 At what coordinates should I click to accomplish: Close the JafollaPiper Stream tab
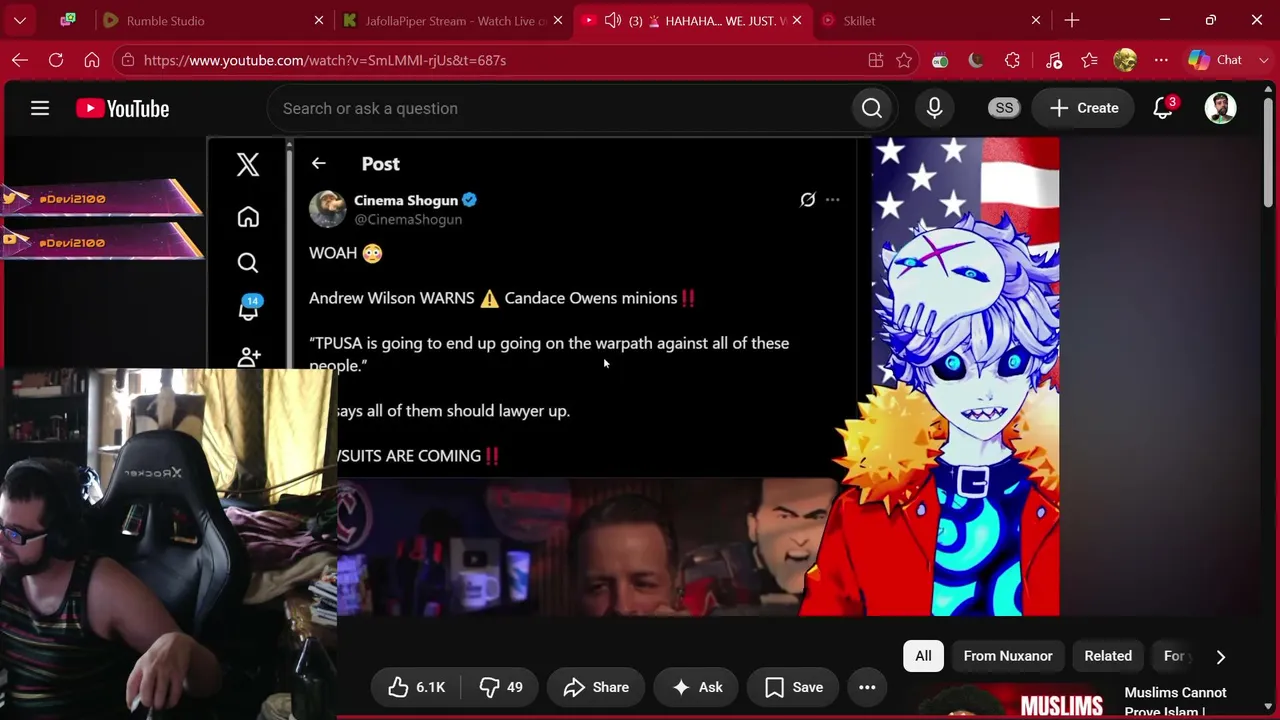(x=558, y=20)
